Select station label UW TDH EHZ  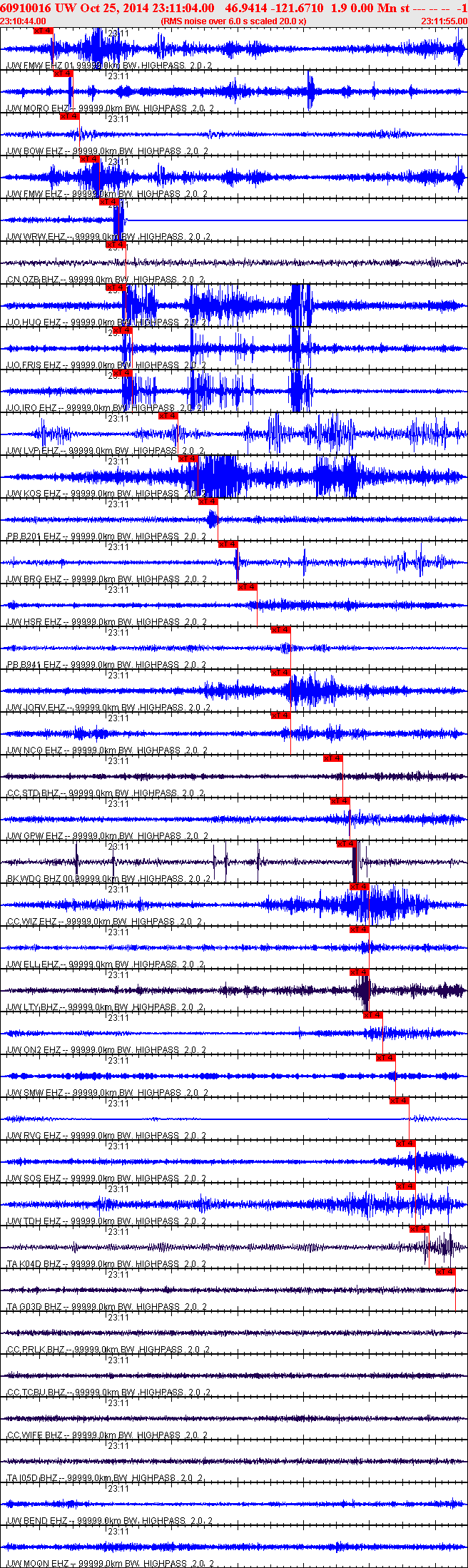(34, 1221)
